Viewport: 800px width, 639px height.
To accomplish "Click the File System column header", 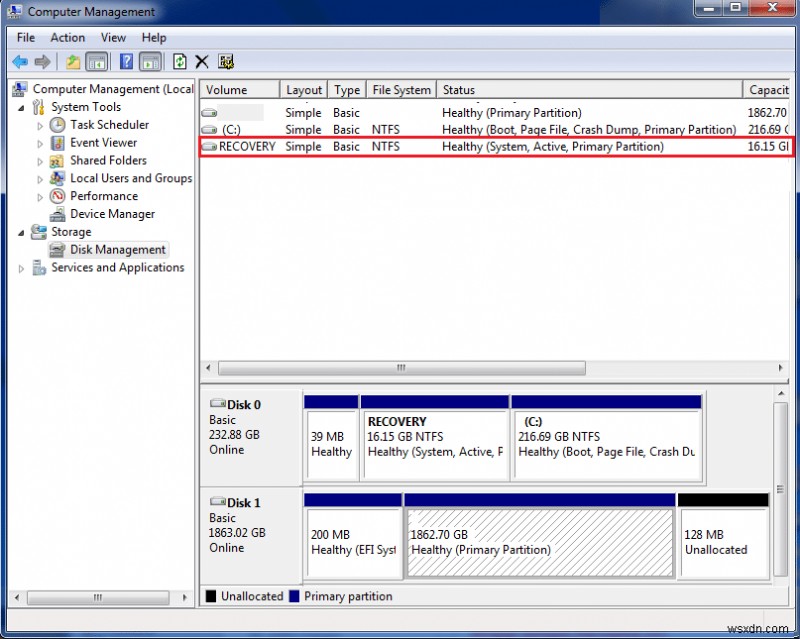I will 400,89.
